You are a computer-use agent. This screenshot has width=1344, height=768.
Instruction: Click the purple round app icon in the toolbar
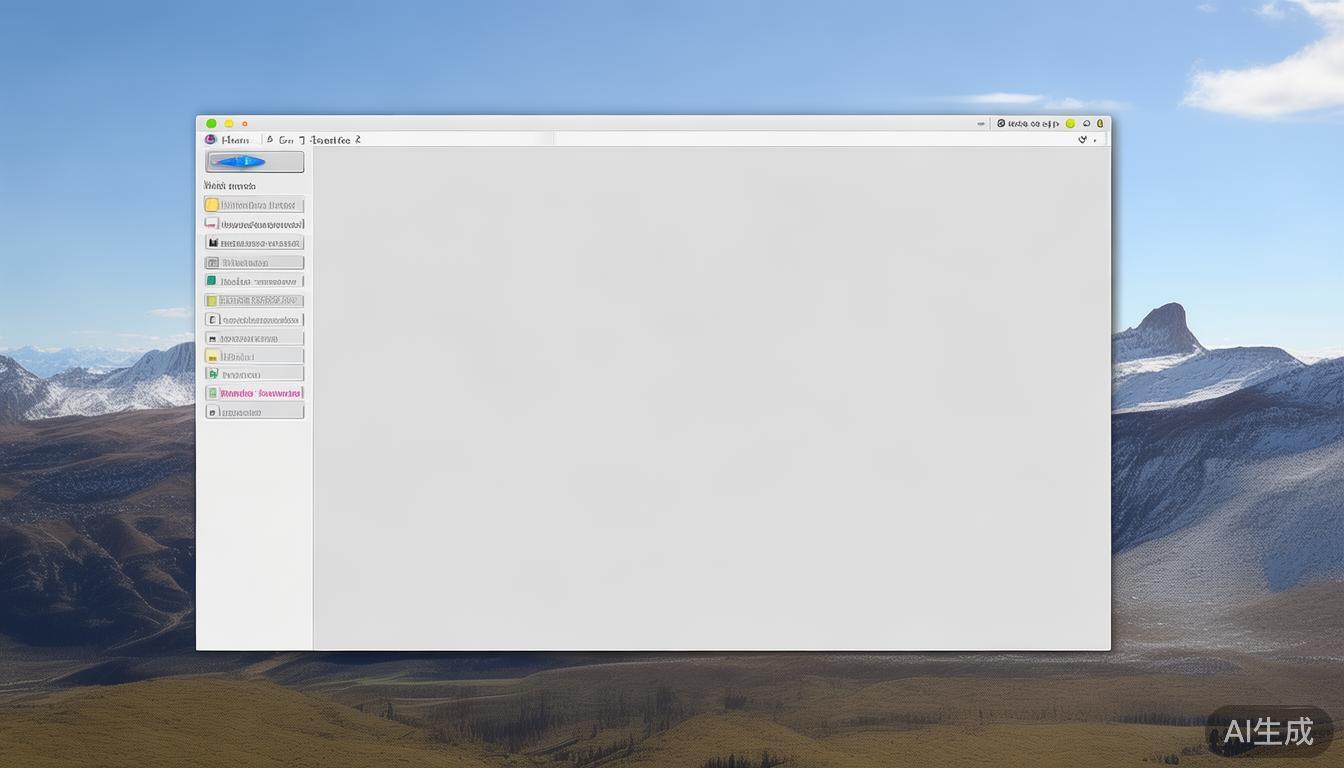coord(210,140)
